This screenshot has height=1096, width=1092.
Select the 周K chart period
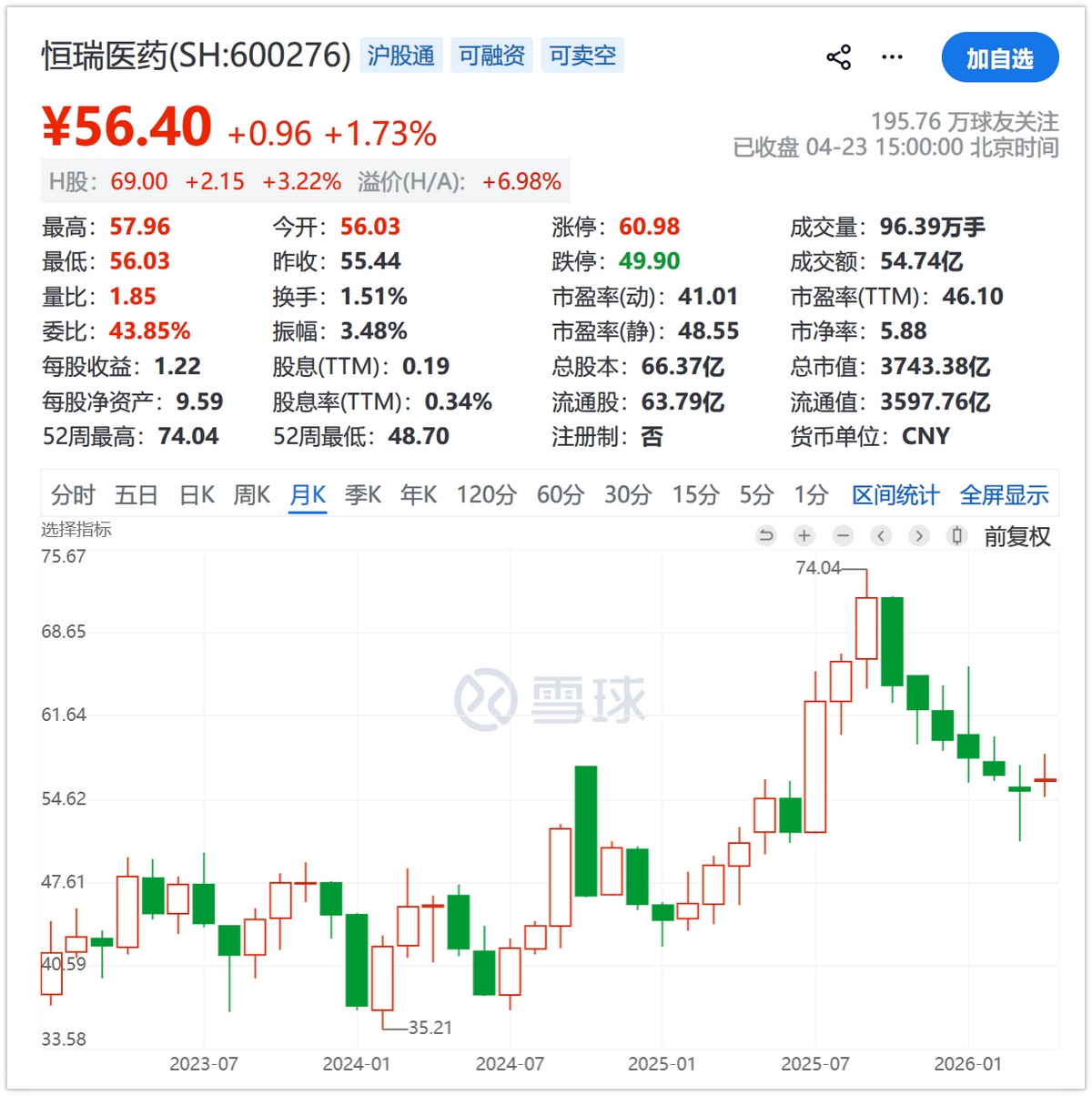pos(252,494)
